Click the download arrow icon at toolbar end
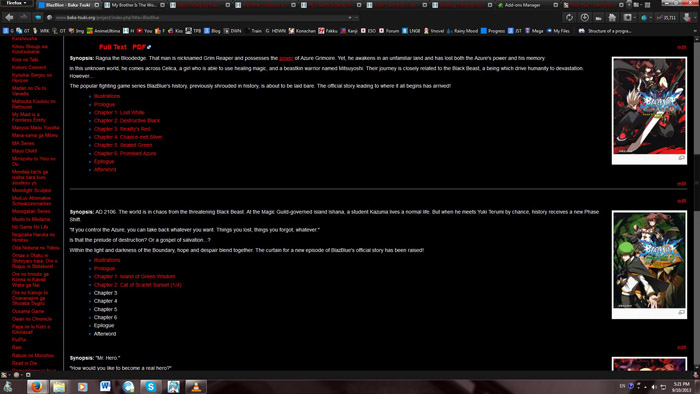Viewport: 700px width, 394px height. (687, 18)
